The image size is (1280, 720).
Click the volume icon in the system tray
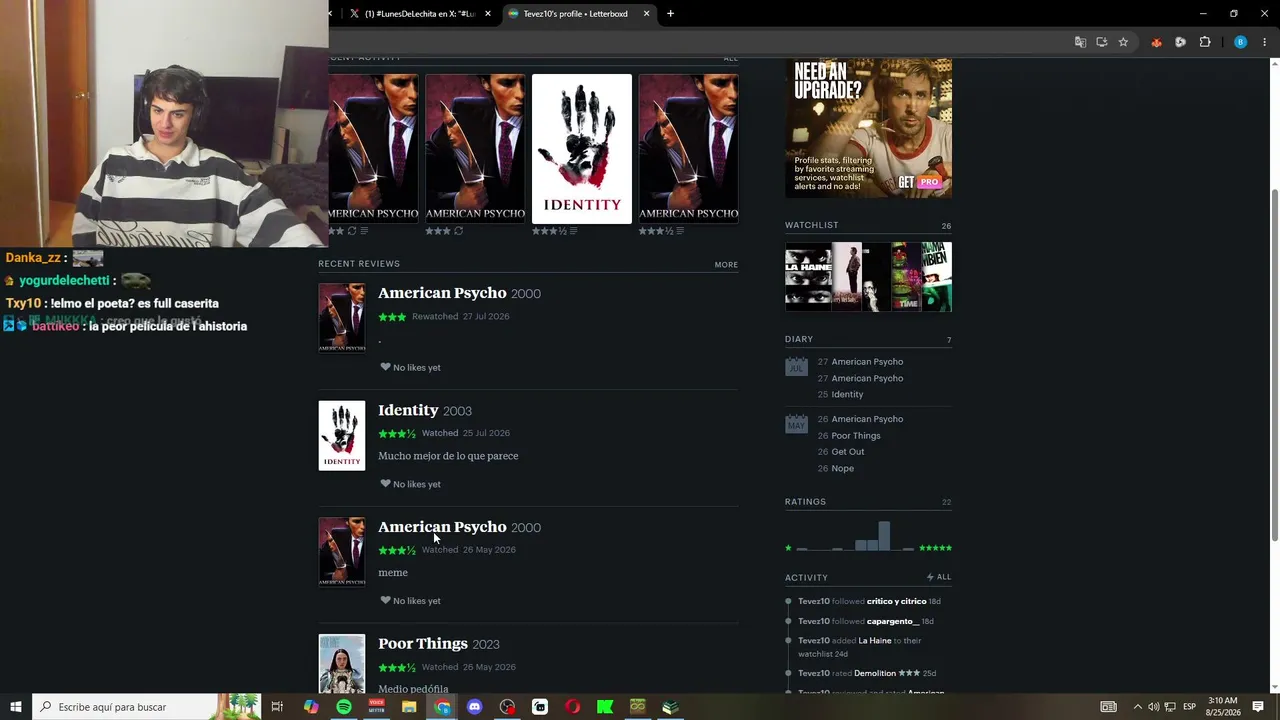[x=1154, y=707]
